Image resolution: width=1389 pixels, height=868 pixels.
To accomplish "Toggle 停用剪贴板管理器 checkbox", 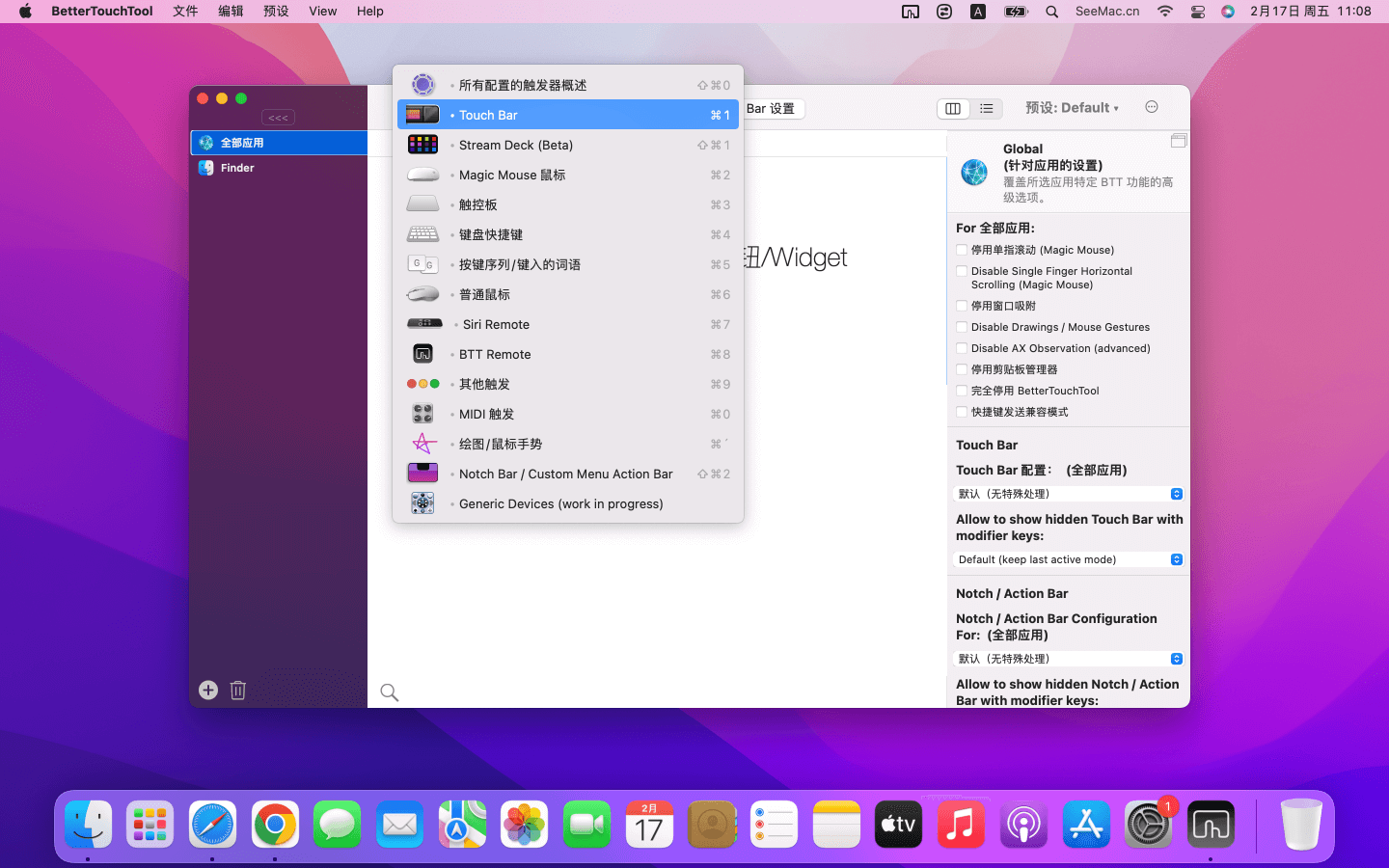I will (x=962, y=369).
